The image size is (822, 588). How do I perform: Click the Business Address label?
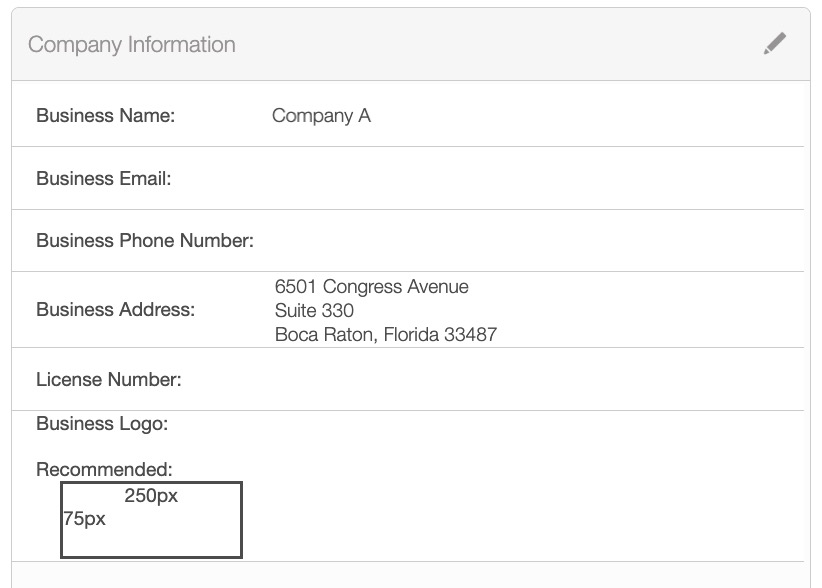[x=116, y=310]
